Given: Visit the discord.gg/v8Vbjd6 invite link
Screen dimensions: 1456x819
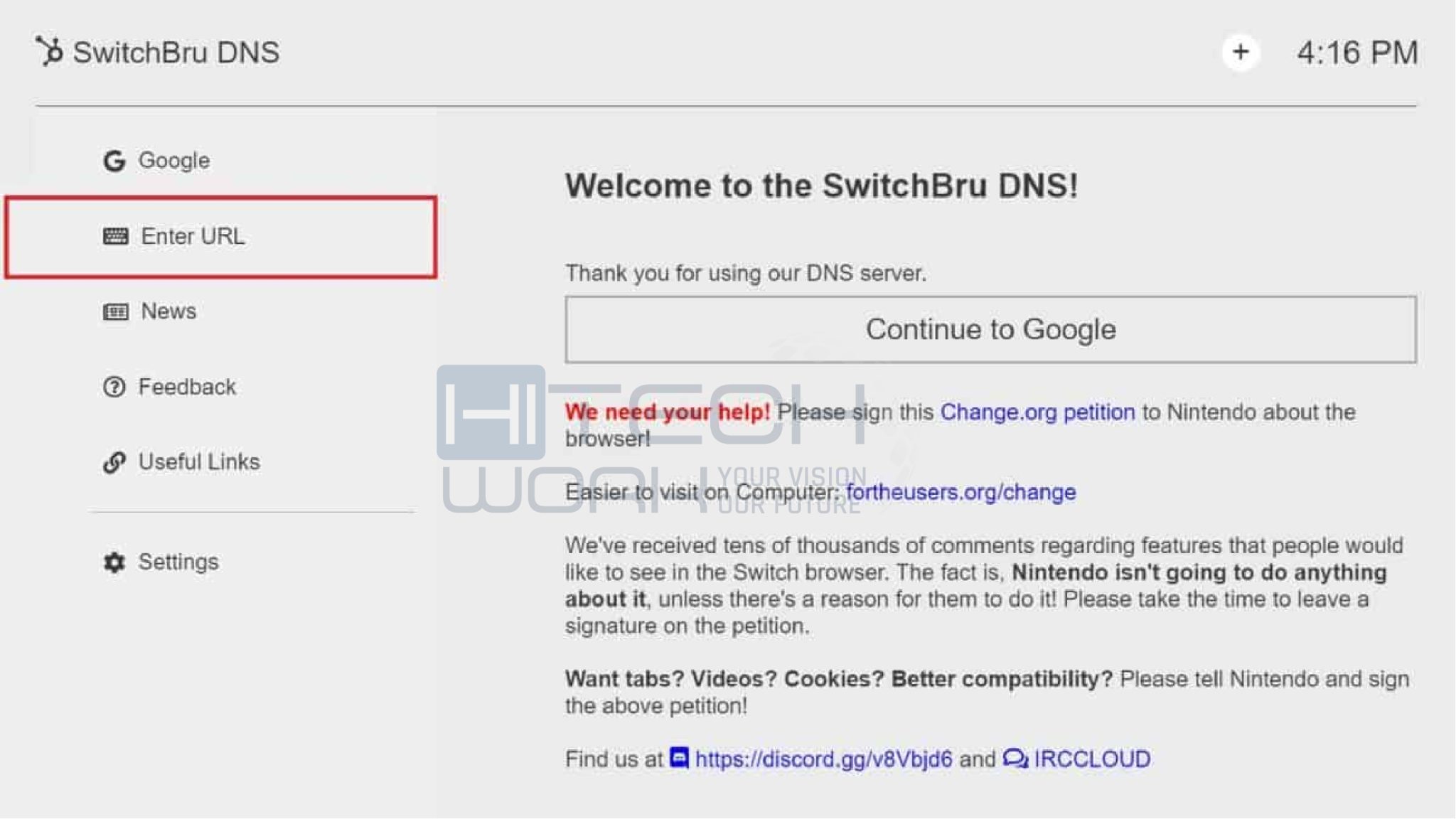Looking at the screenshot, I should coord(823,759).
